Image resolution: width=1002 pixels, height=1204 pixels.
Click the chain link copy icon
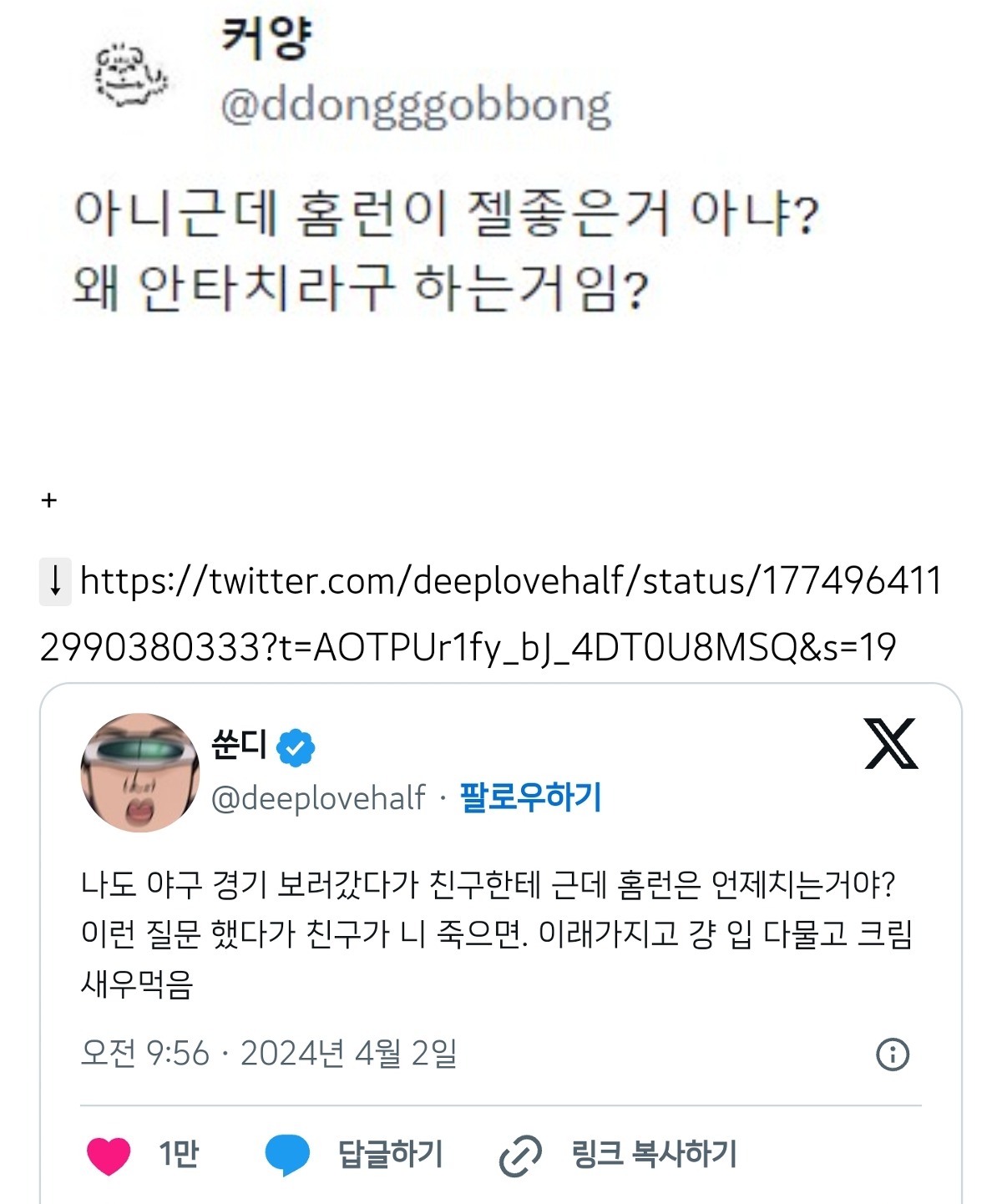520,1156
